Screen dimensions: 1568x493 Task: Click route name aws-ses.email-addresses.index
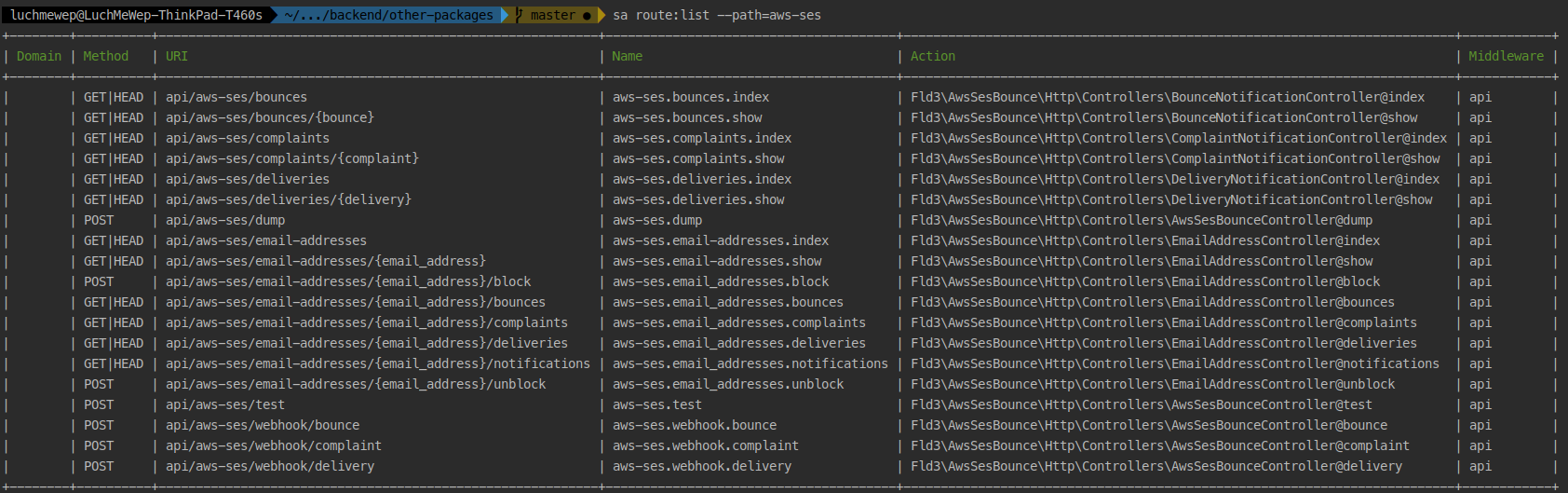[x=721, y=240]
